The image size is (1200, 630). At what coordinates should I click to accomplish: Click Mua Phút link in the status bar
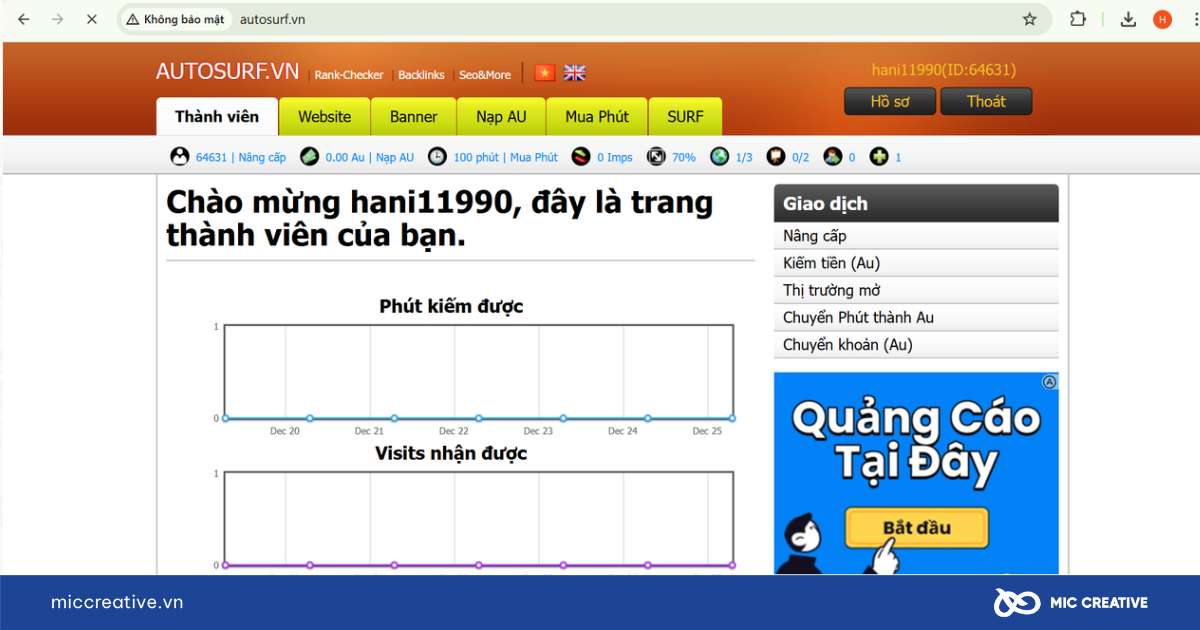(x=534, y=157)
